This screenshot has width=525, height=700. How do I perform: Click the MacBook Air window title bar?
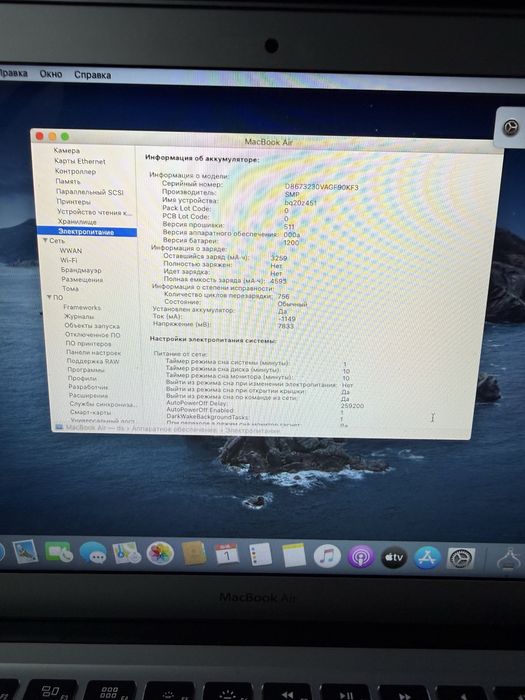pos(268,142)
